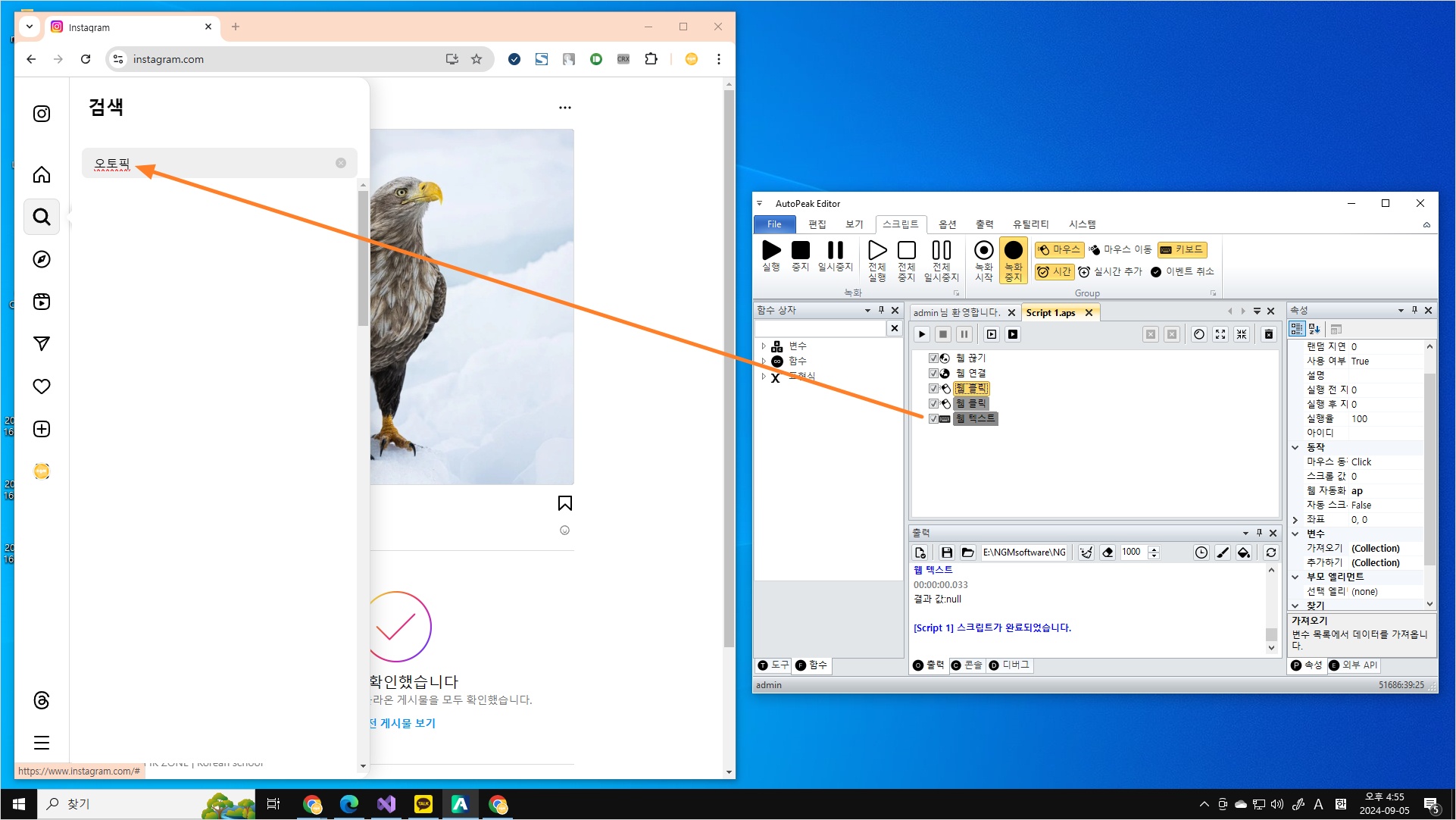Collapse the 동작 property category
The height and width of the screenshot is (820, 1456).
(x=1295, y=447)
